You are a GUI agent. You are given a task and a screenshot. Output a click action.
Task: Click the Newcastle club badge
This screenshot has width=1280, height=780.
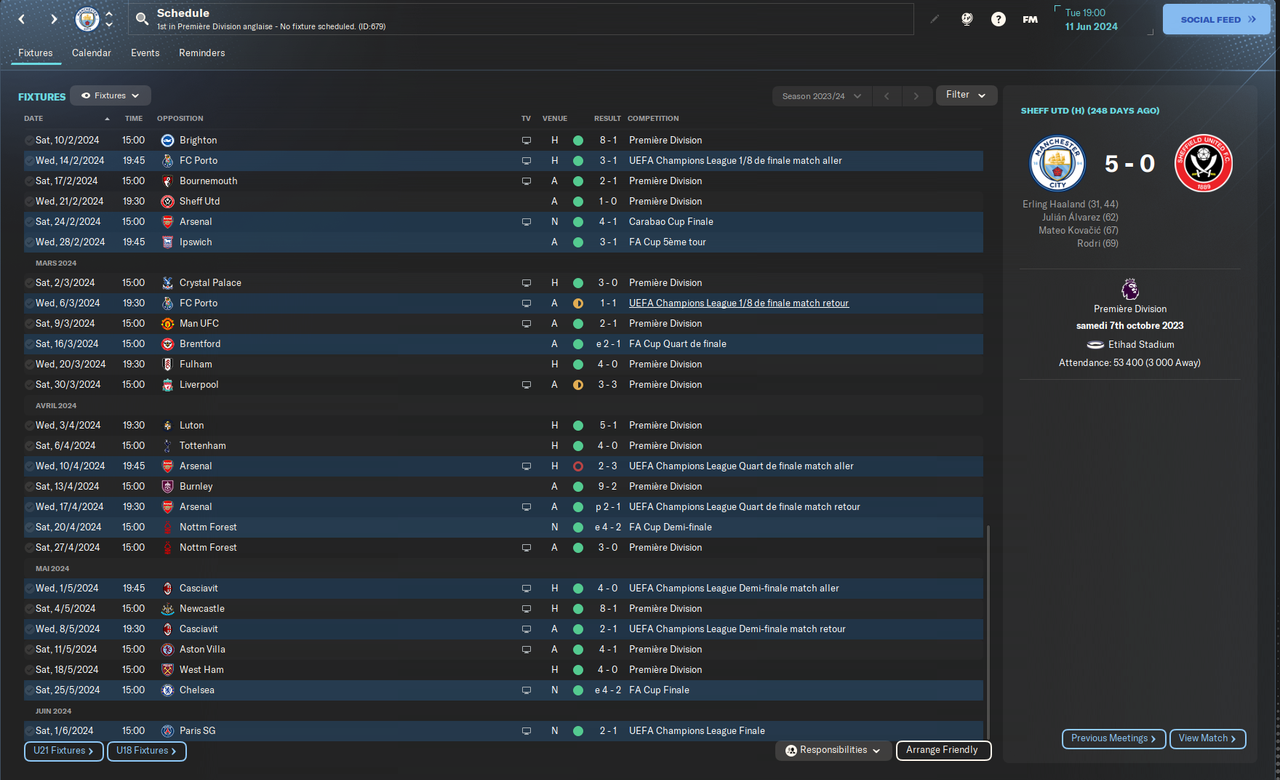pos(168,609)
